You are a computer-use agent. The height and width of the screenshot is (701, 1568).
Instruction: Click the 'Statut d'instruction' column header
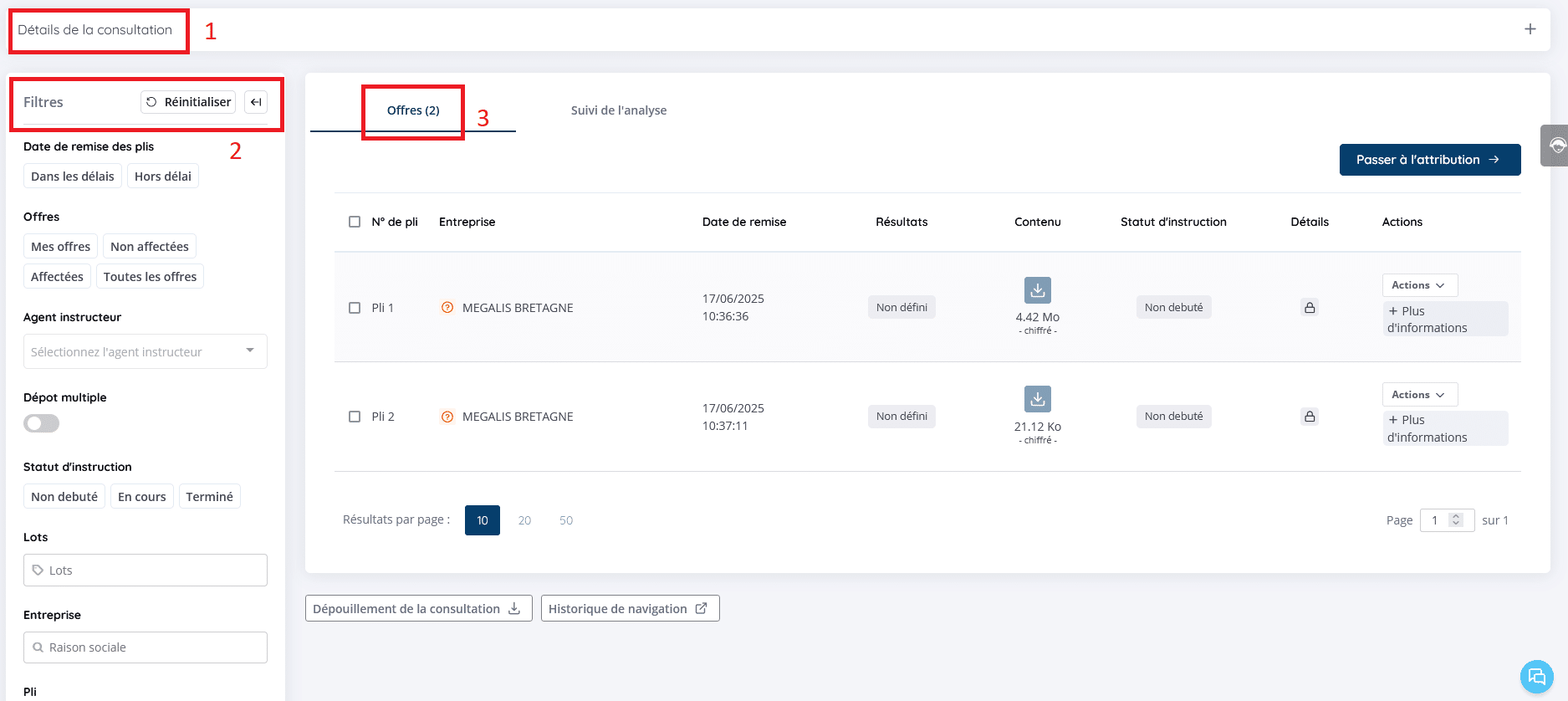(1173, 222)
